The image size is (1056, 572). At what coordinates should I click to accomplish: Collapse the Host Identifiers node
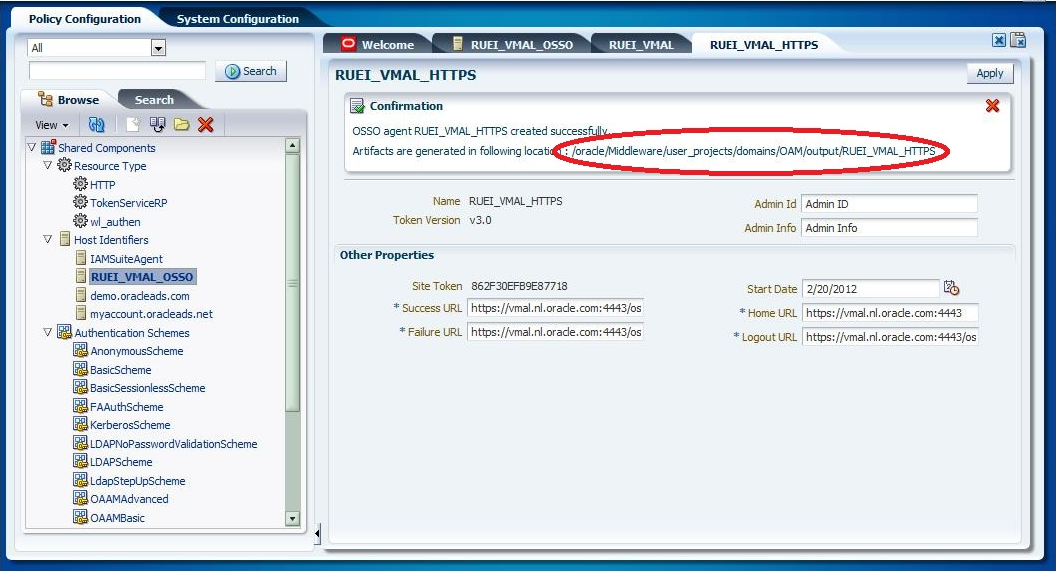[47, 239]
